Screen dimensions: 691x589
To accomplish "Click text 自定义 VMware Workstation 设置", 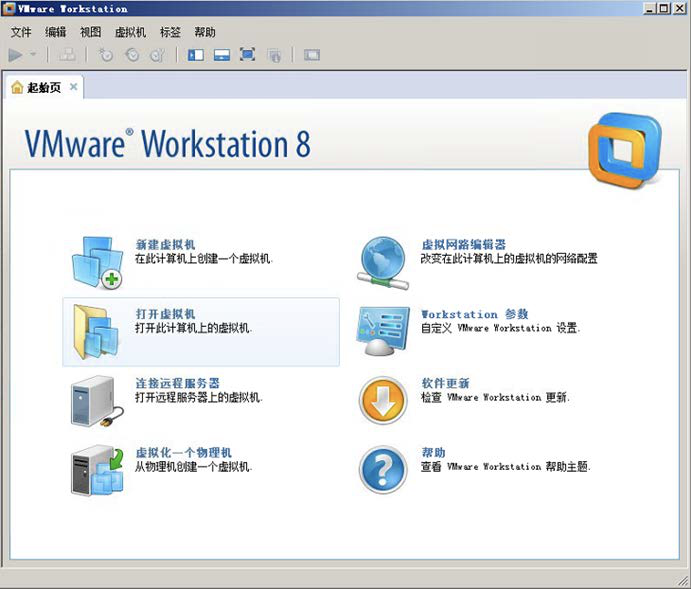I will (x=501, y=328).
